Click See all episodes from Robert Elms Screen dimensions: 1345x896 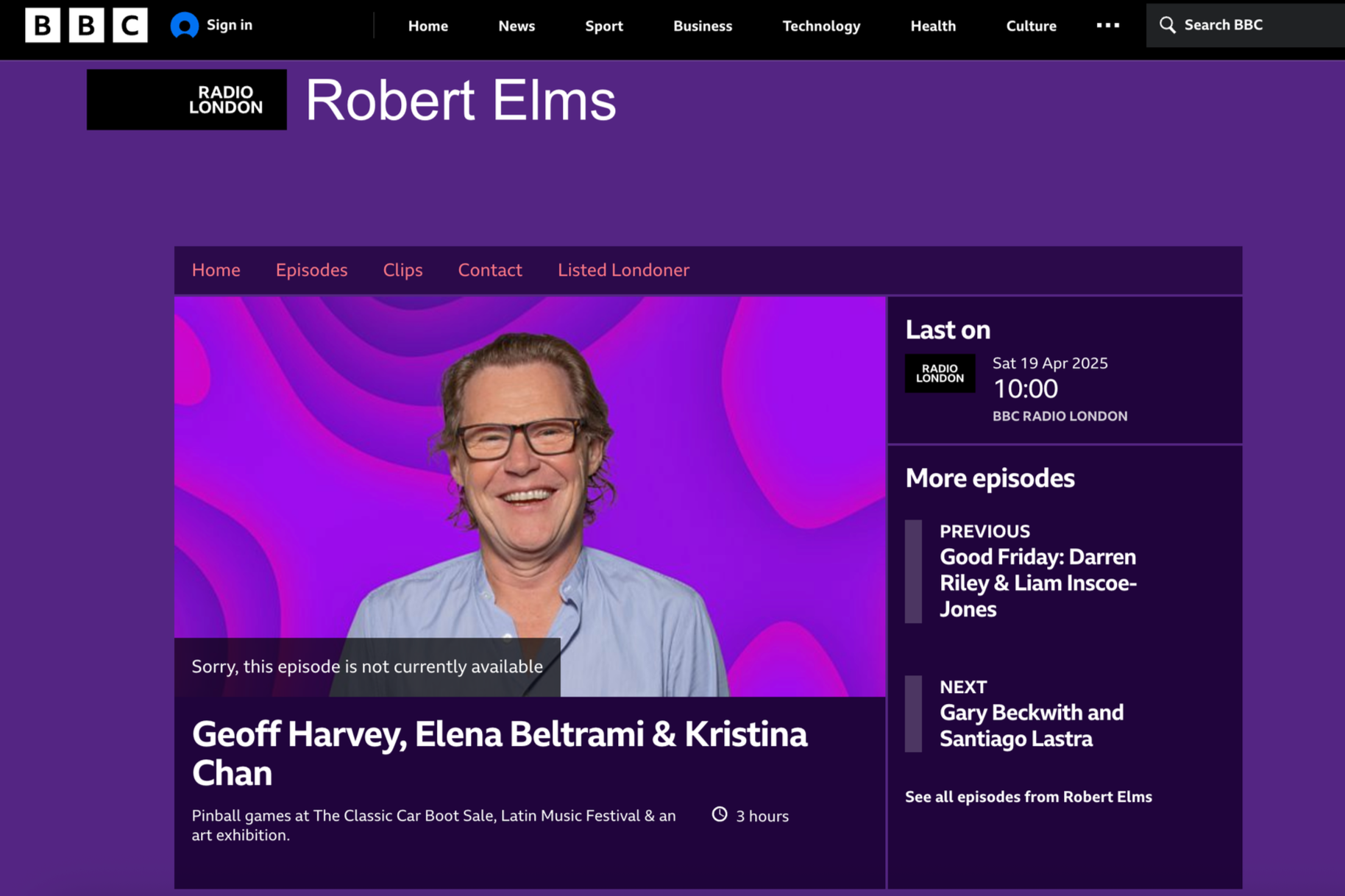coord(1028,797)
